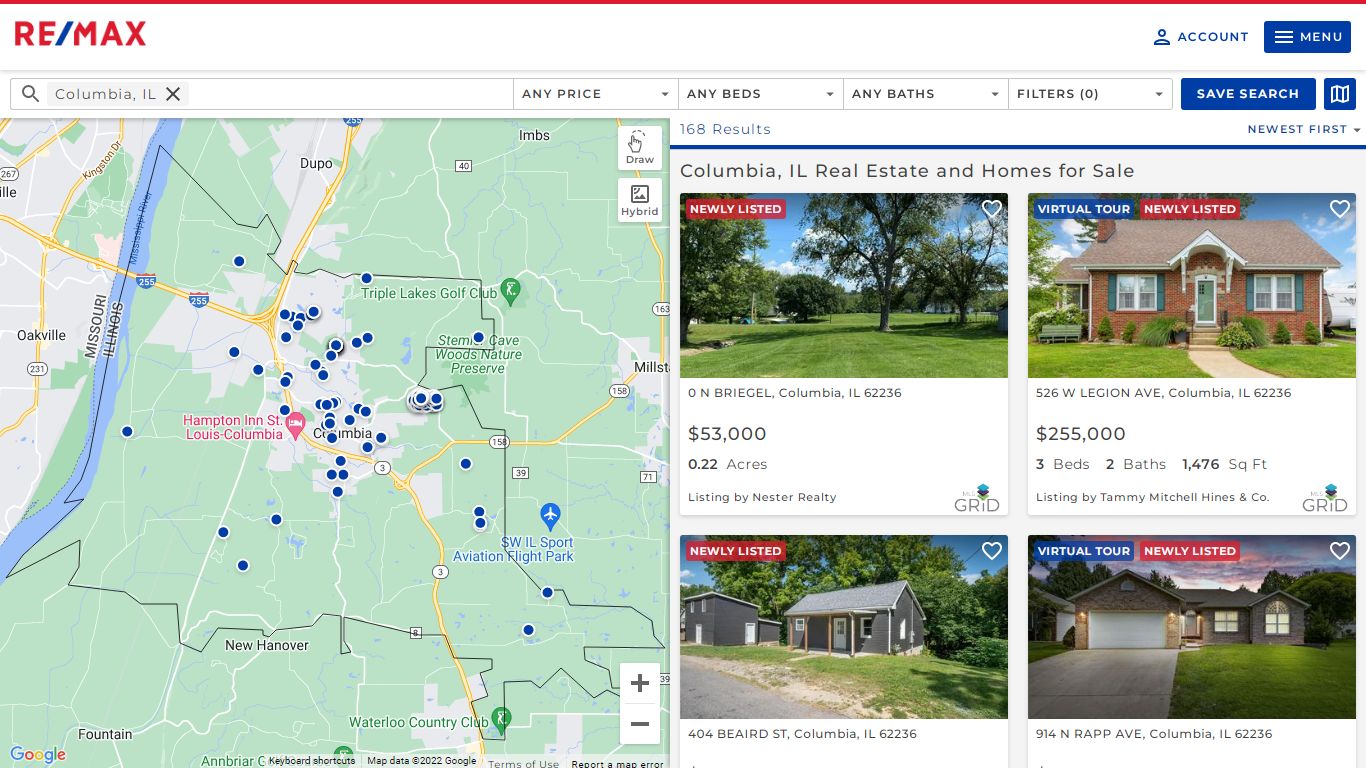The width and height of the screenshot is (1366, 768).
Task: Click Stemler Cave Woods Nature Preserve label
Action: pos(479,354)
